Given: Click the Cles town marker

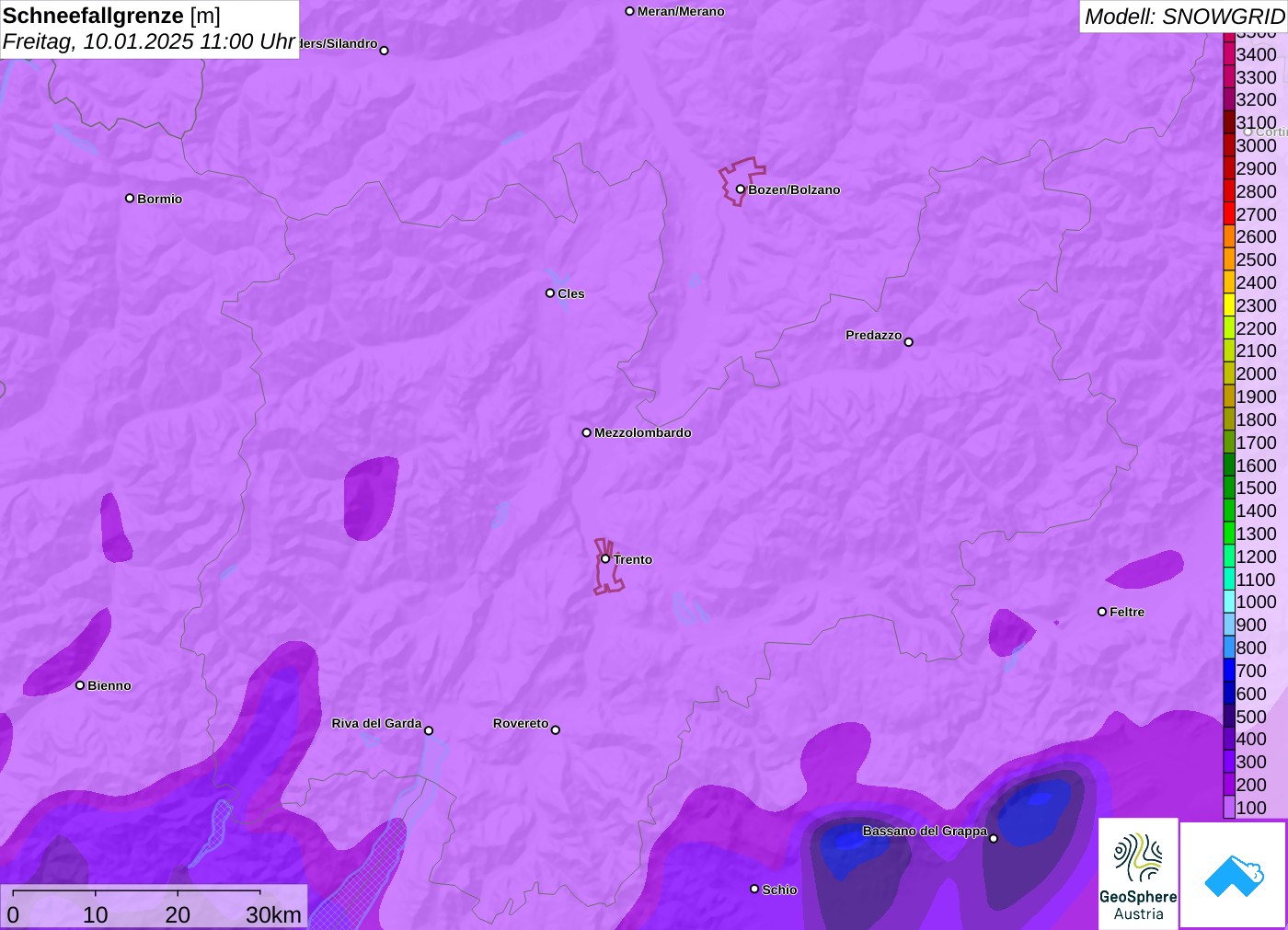Looking at the screenshot, I should [x=550, y=293].
